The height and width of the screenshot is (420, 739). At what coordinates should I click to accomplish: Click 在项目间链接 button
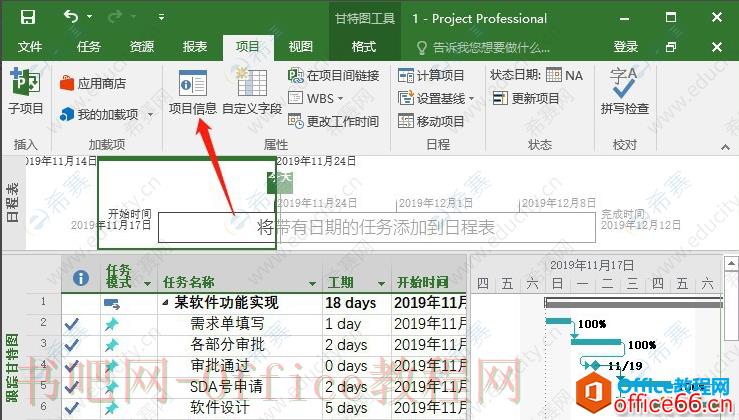click(x=334, y=75)
